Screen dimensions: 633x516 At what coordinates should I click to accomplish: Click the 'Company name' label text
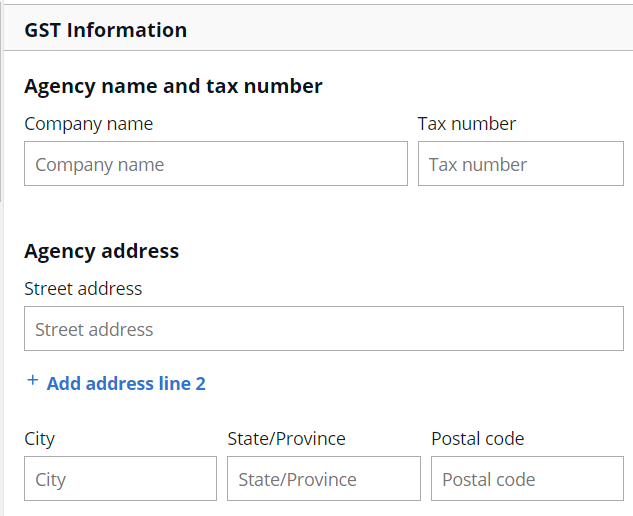(x=88, y=124)
